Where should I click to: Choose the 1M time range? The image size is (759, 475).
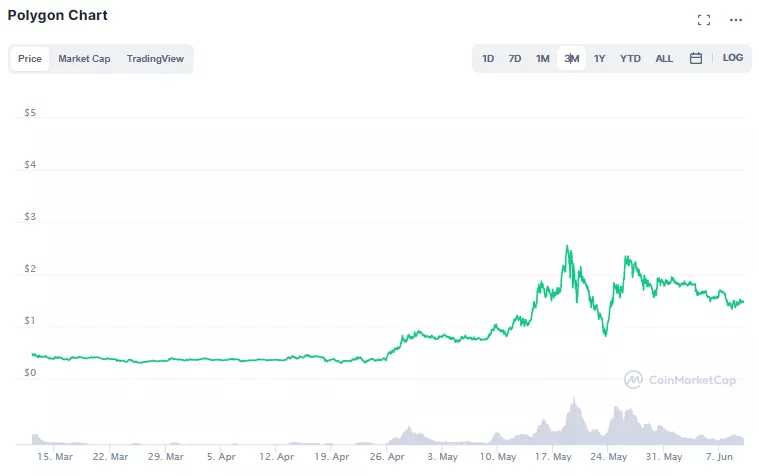coord(543,58)
